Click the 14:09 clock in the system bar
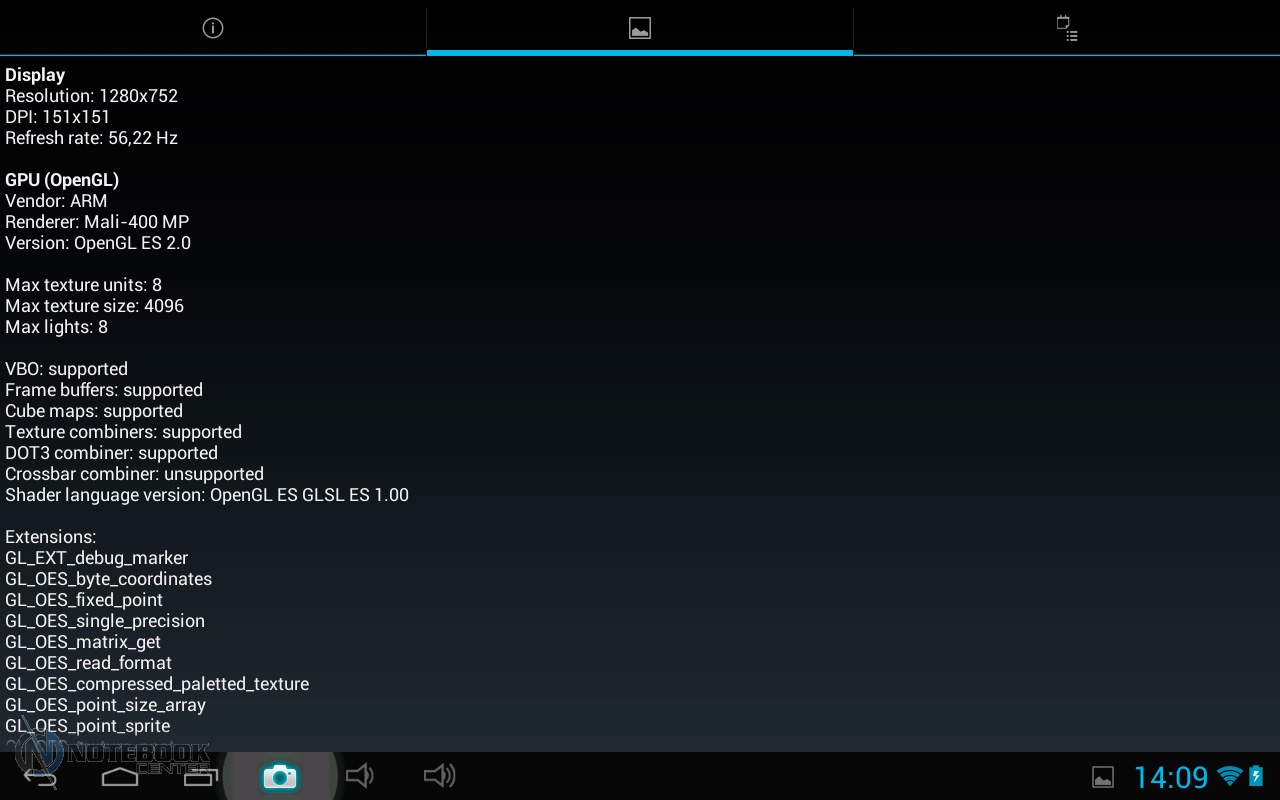Image resolution: width=1280 pixels, height=800 pixels. [x=1170, y=777]
